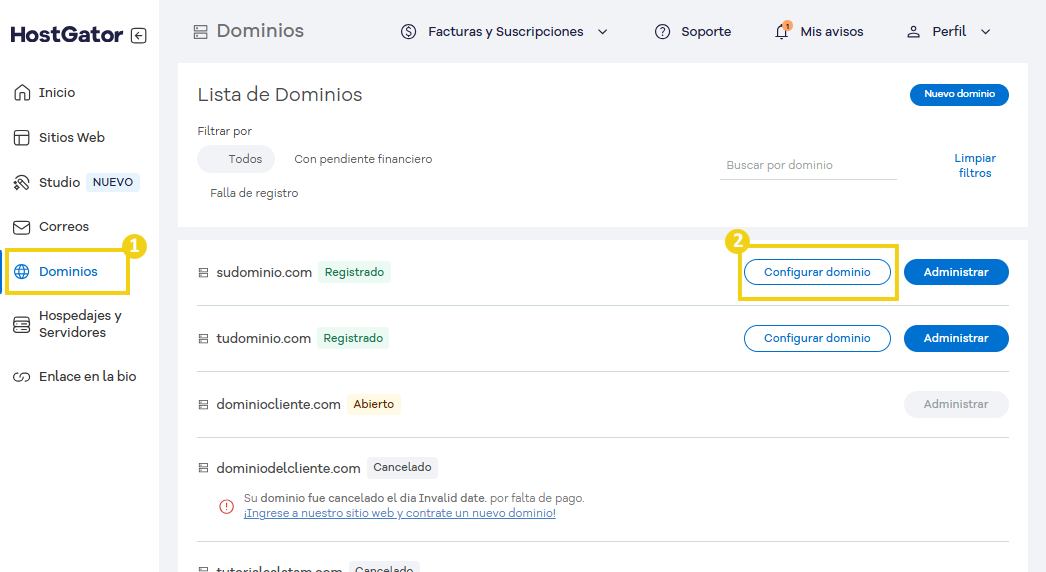Expand Facturas y Suscripciones dropdown chevron
Viewport: 1046px width, 572px height.
pyautogui.click(x=602, y=31)
